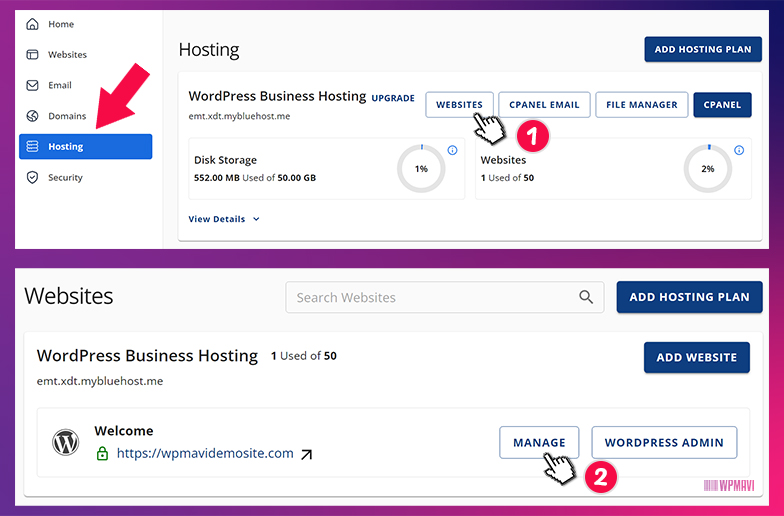Focus the Search Websites input field
This screenshot has width=784, height=516.
pyautogui.click(x=430, y=297)
